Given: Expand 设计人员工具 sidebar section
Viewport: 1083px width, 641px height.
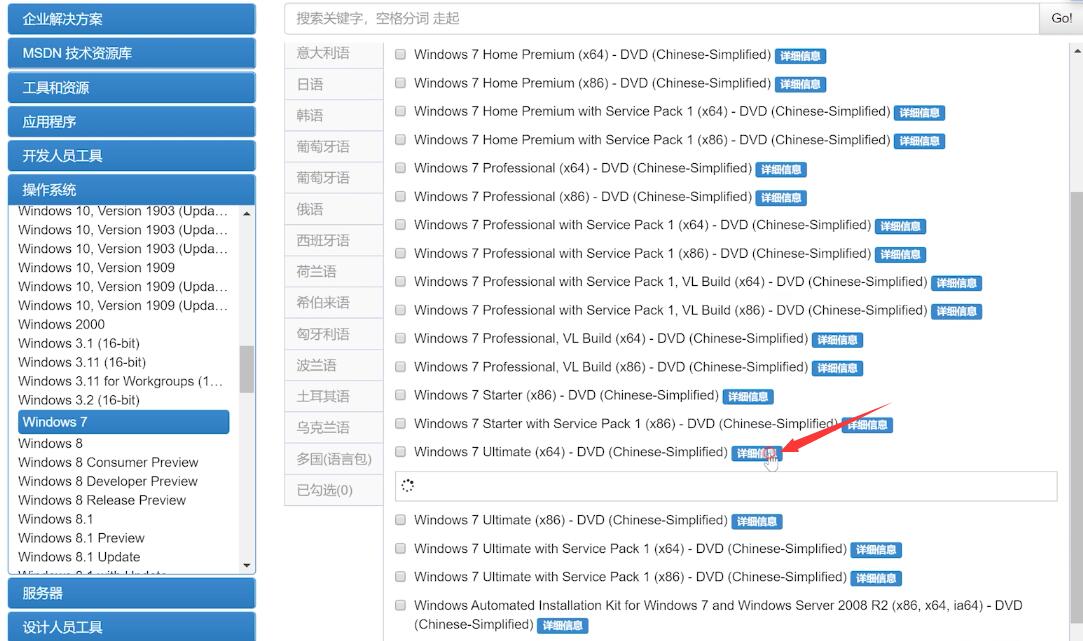Looking at the screenshot, I should (131, 627).
